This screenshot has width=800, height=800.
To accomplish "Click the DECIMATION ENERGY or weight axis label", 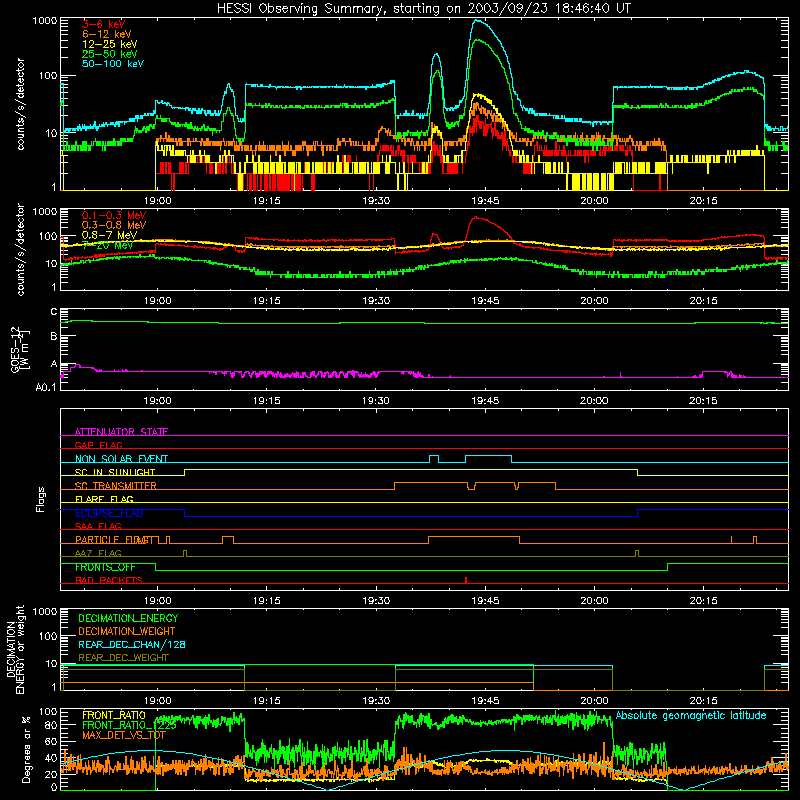I will pos(15,649).
